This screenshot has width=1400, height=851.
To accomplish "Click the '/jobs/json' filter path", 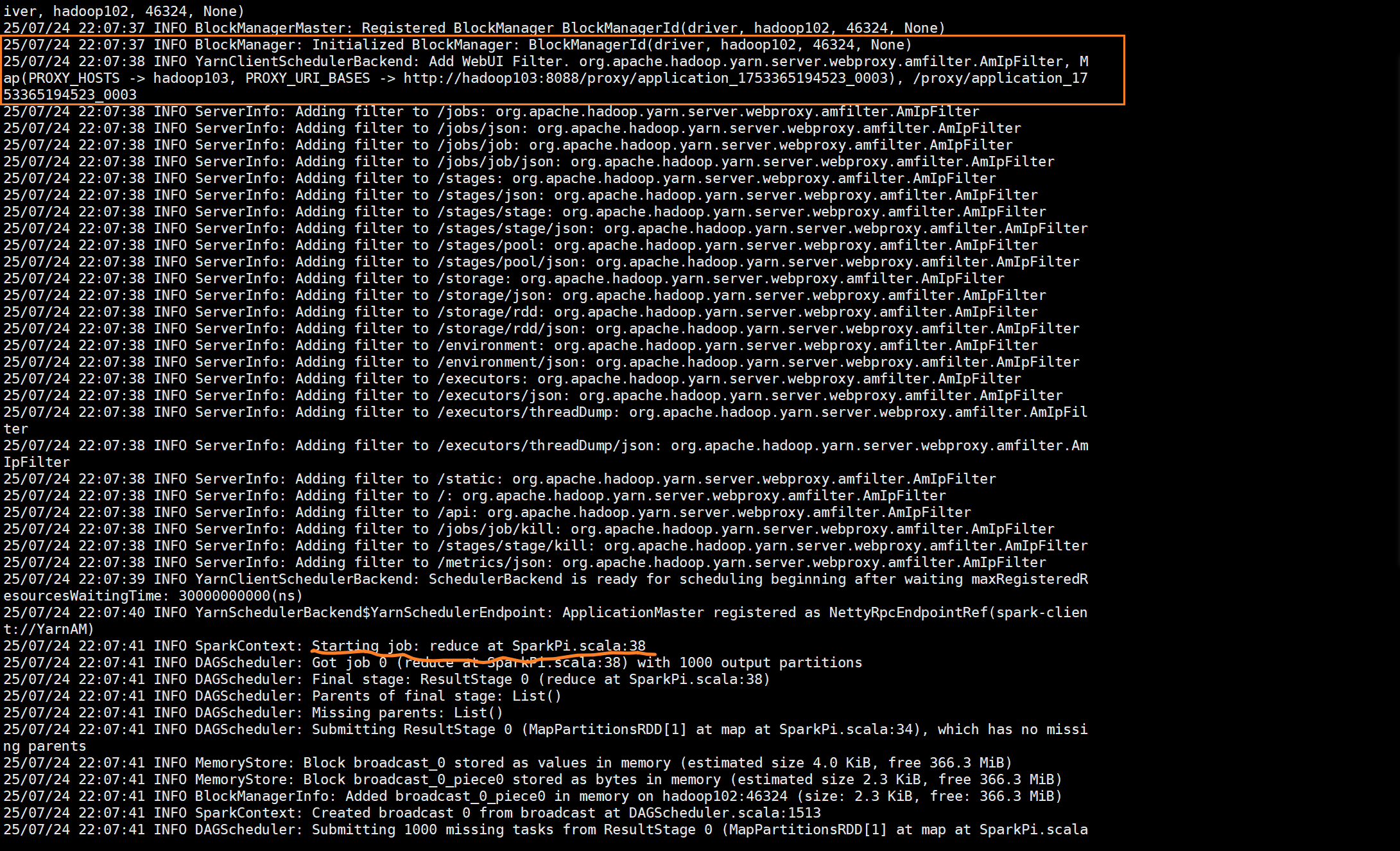I will [x=478, y=128].
